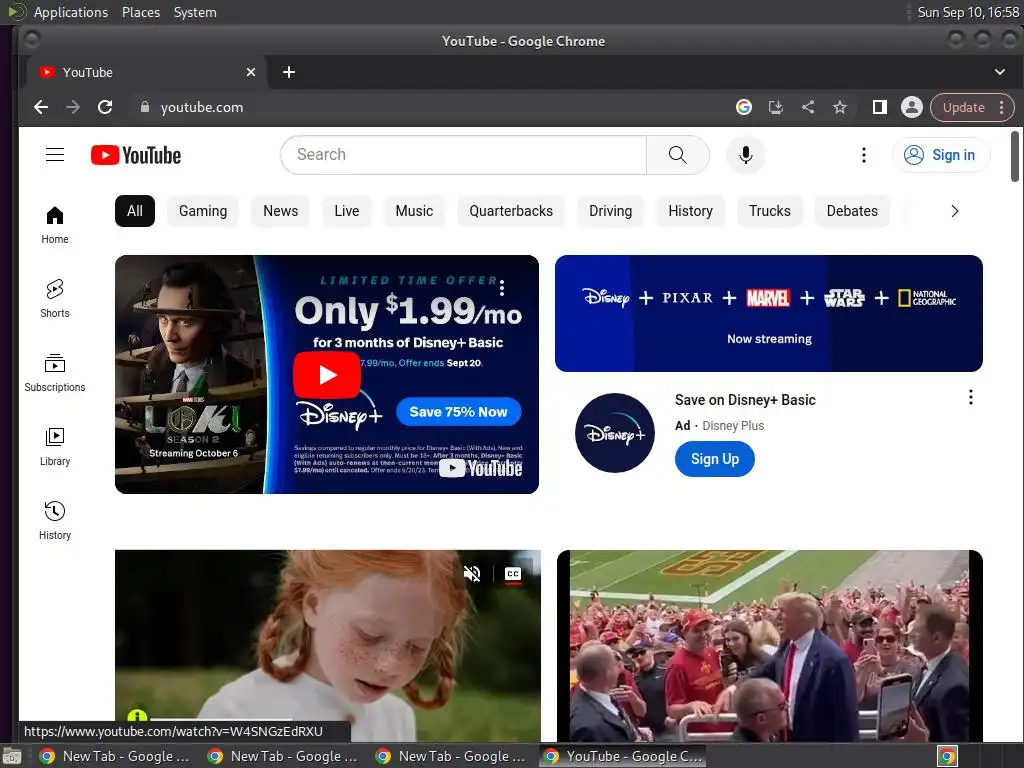Click the Chrome Update button

pos(963,107)
